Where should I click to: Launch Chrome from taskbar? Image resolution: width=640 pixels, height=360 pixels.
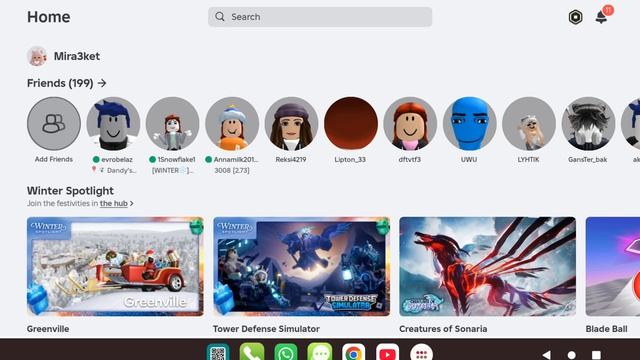353,353
